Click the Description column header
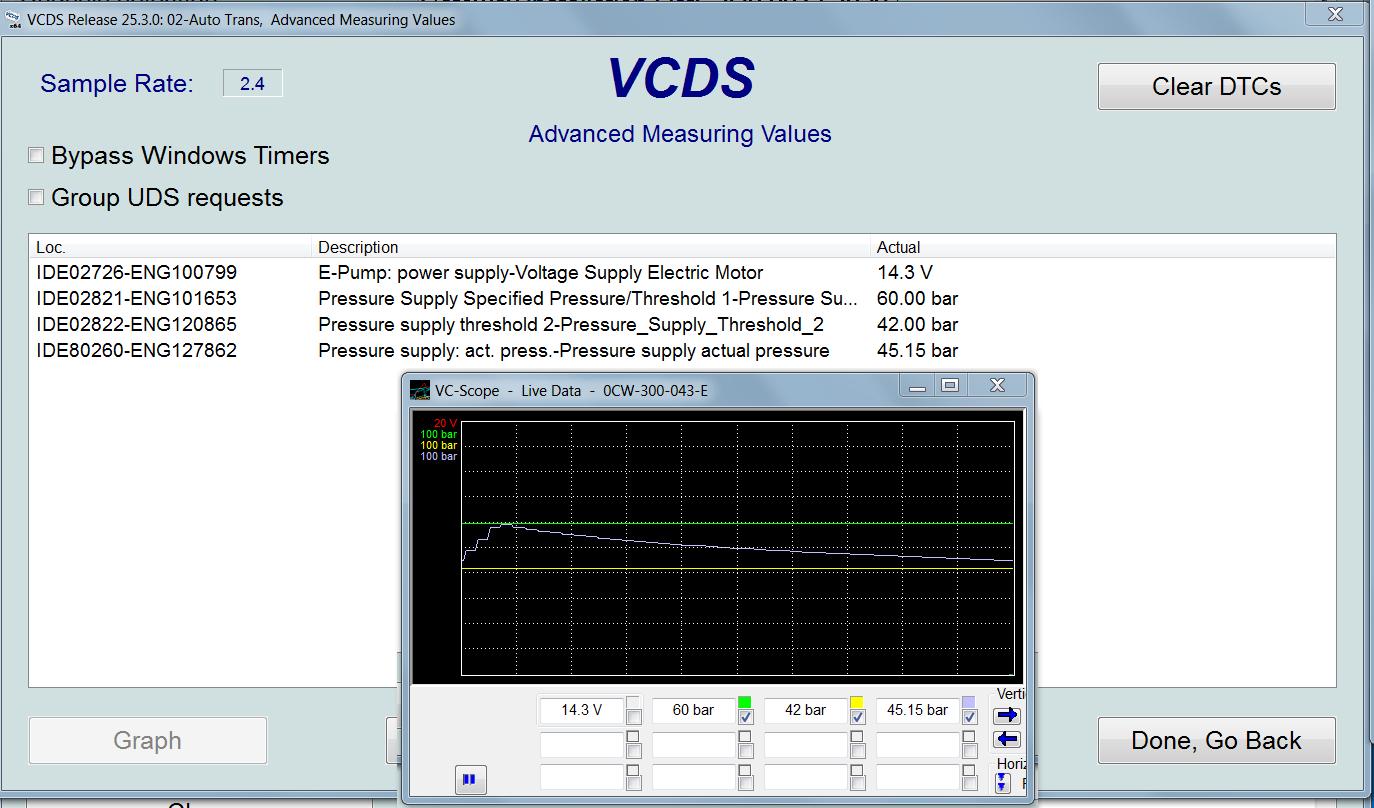1374x808 pixels. click(x=592, y=247)
